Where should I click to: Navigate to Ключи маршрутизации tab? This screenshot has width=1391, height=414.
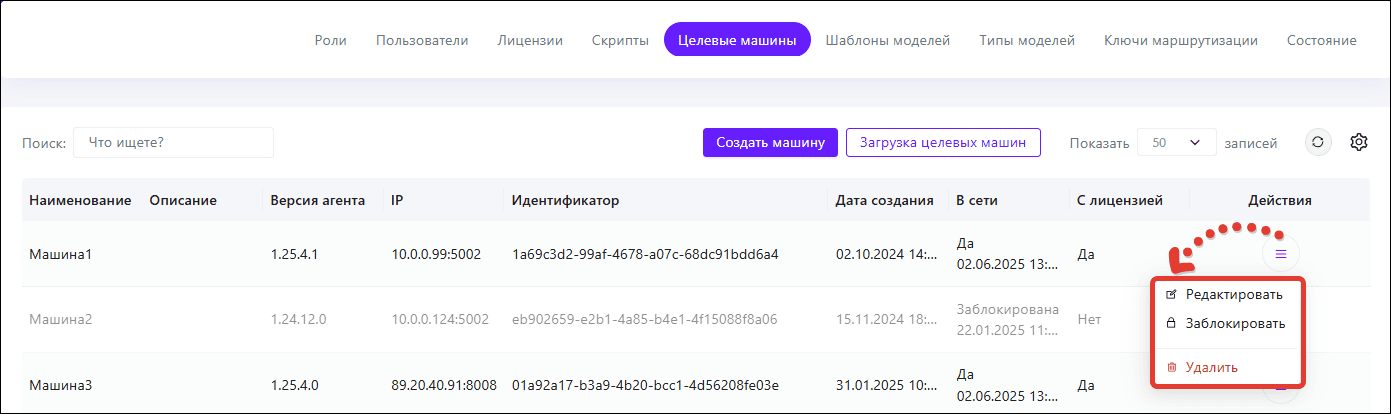tap(1180, 41)
